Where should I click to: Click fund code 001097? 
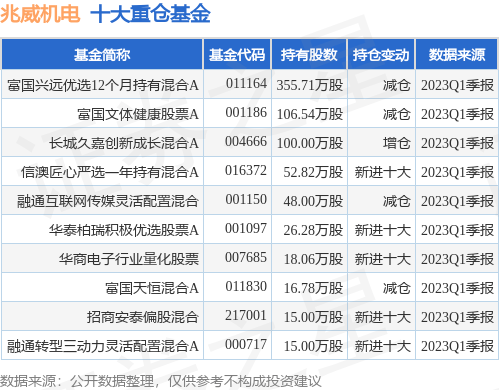point(246,228)
